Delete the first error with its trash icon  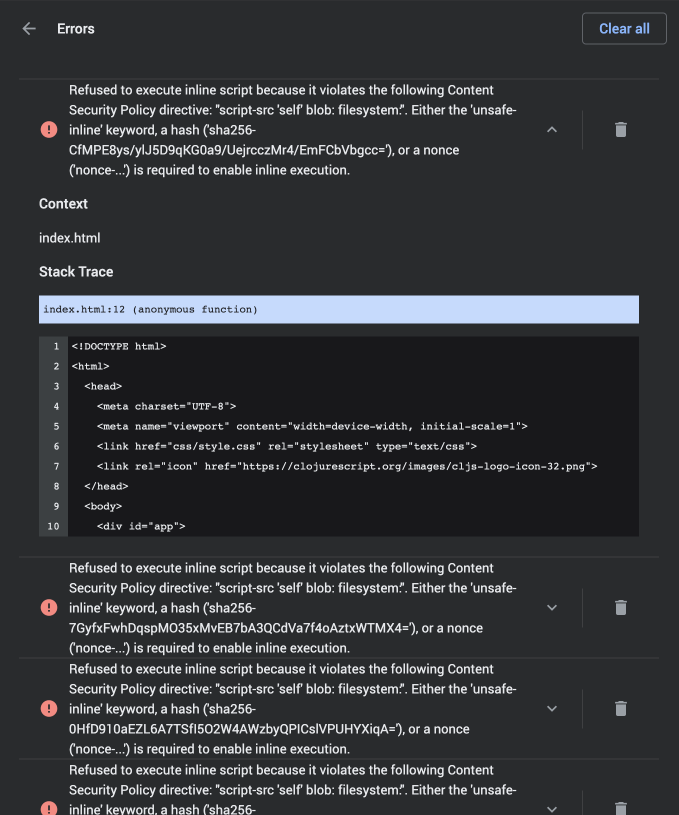[621, 130]
